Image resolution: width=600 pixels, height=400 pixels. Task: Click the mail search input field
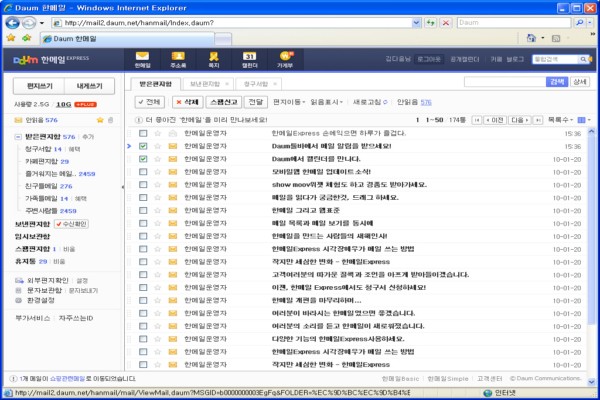pos(505,82)
